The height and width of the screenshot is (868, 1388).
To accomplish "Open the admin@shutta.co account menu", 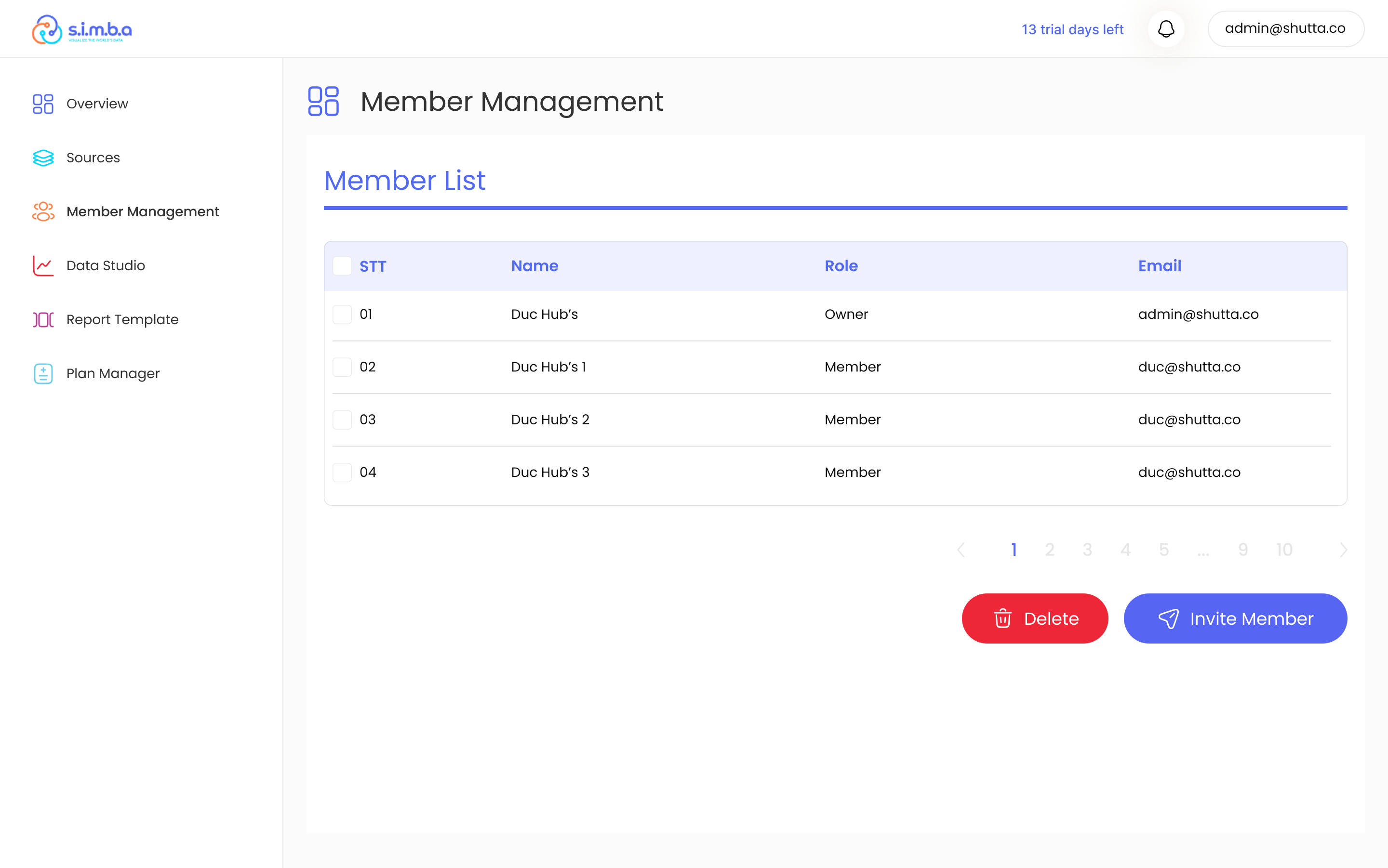I will [x=1286, y=29].
